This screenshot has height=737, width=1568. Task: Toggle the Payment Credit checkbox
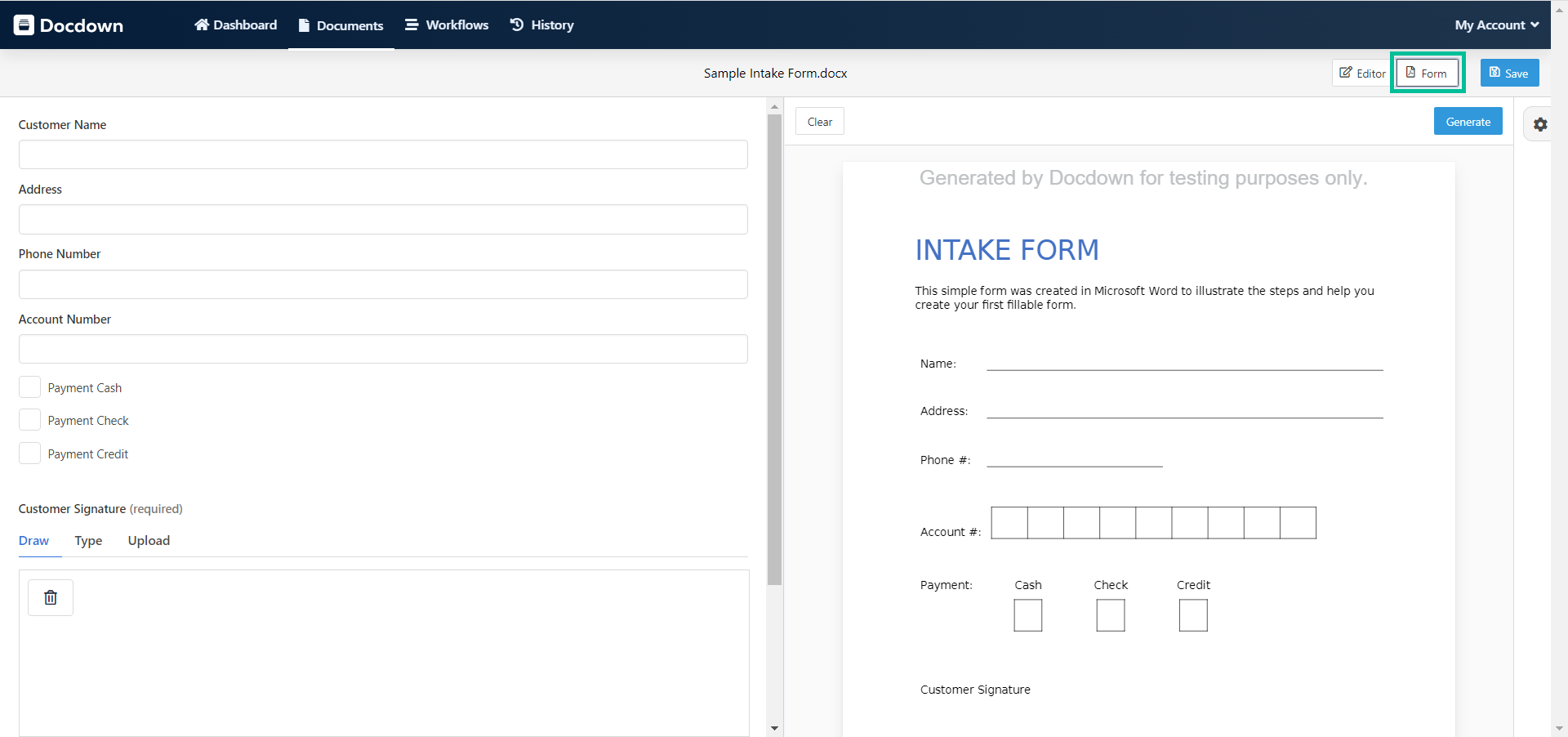click(29, 453)
